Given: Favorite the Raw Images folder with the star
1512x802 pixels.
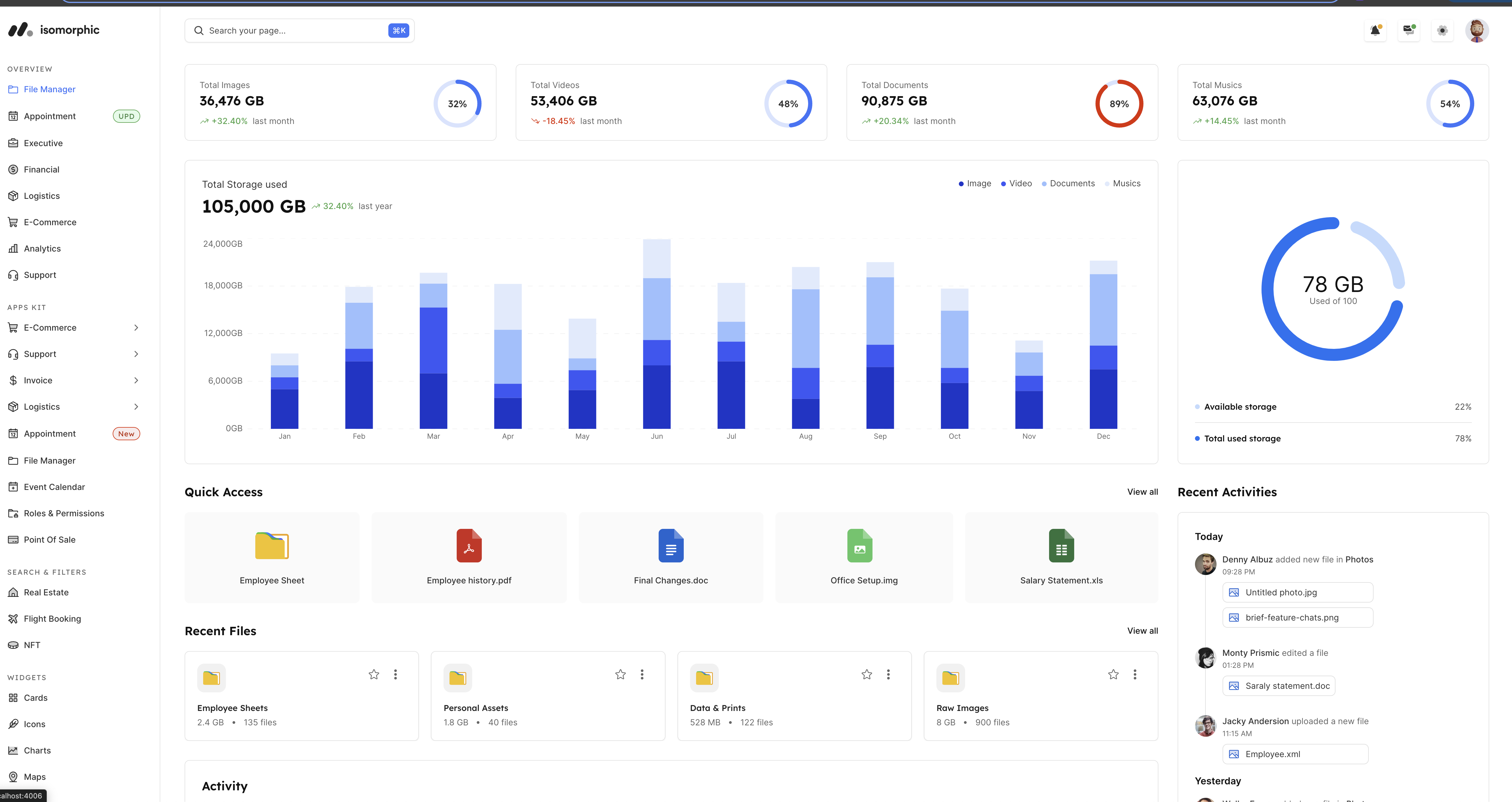Looking at the screenshot, I should [1113, 675].
